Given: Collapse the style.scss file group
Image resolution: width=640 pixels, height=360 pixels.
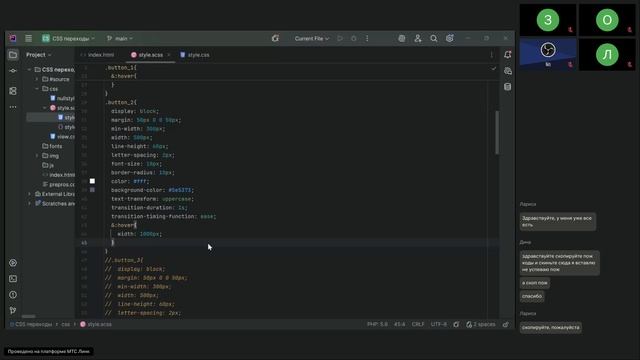Looking at the screenshot, I should [x=44, y=108].
